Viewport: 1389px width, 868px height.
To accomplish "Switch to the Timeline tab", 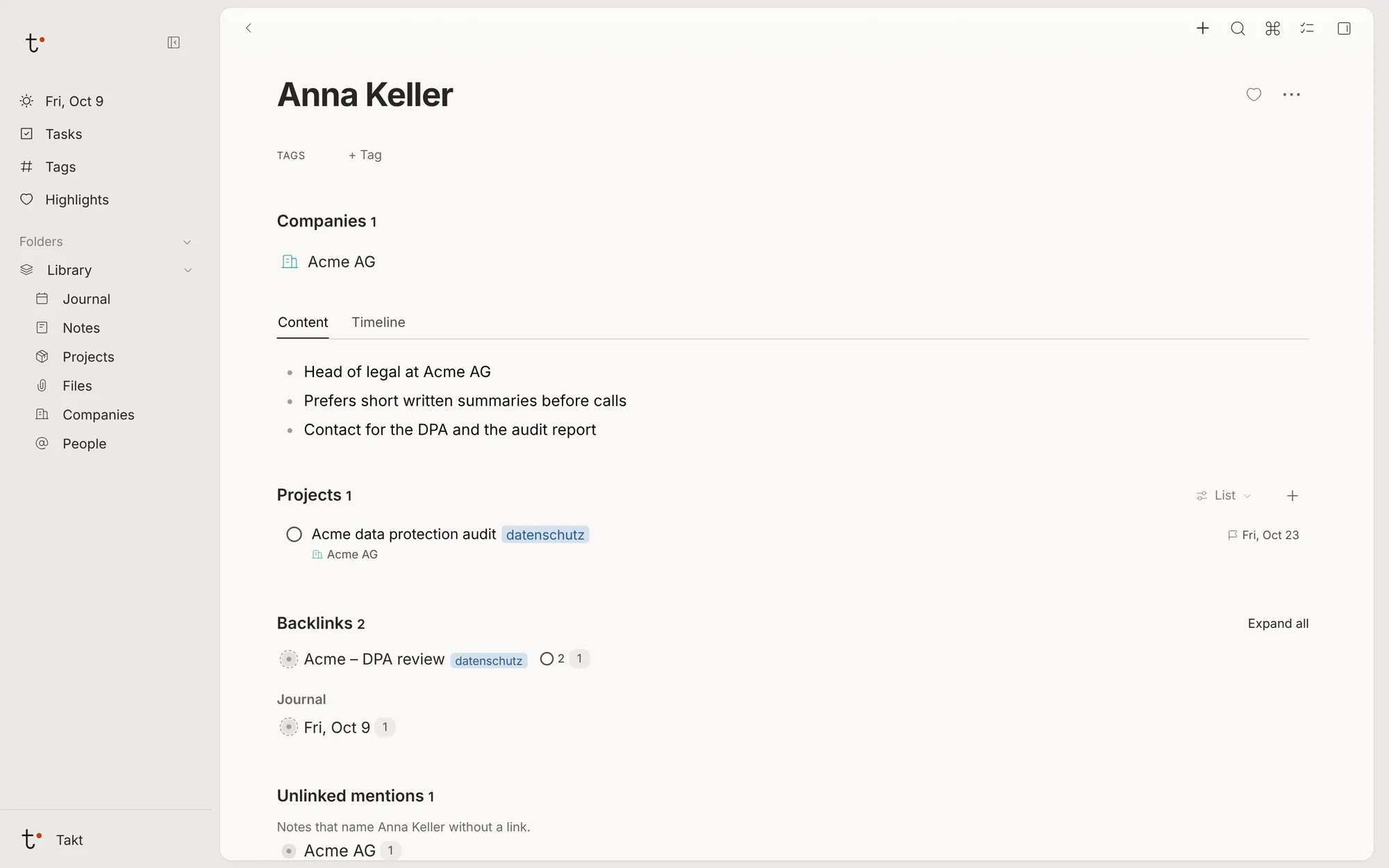I will click(379, 322).
